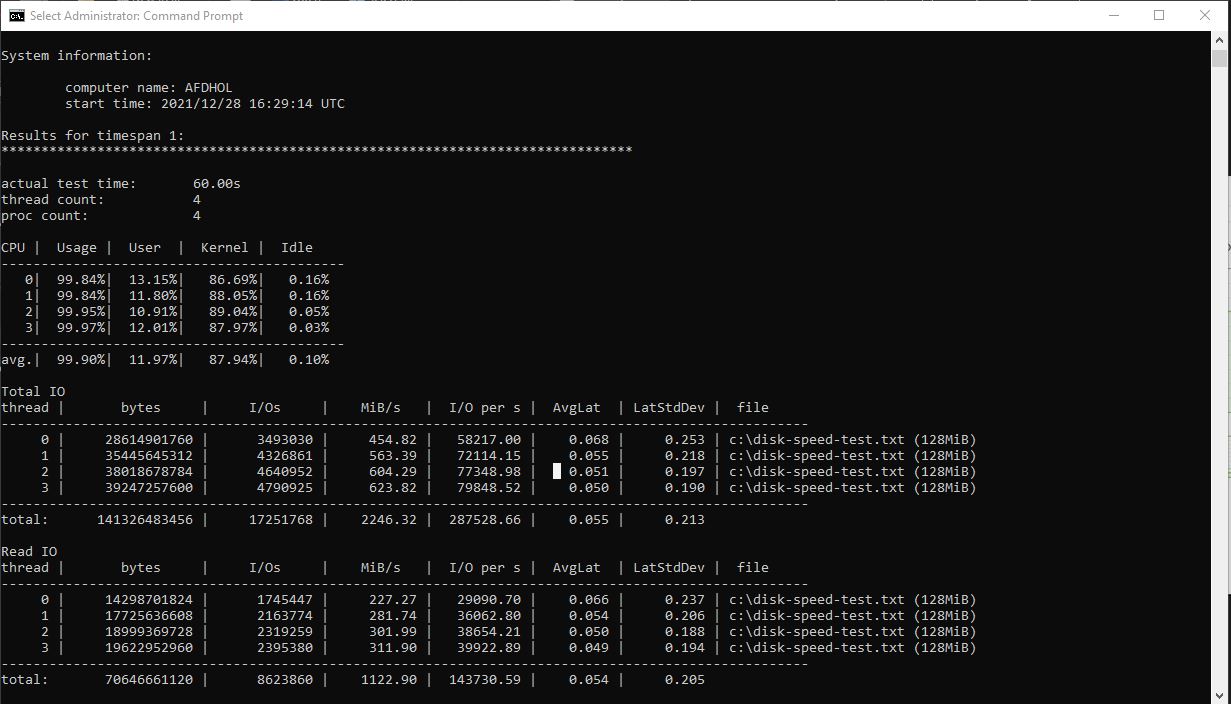The height and width of the screenshot is (704, 1231).
Task: Click the computer name AFDHOL text
Action: point(209,87)
